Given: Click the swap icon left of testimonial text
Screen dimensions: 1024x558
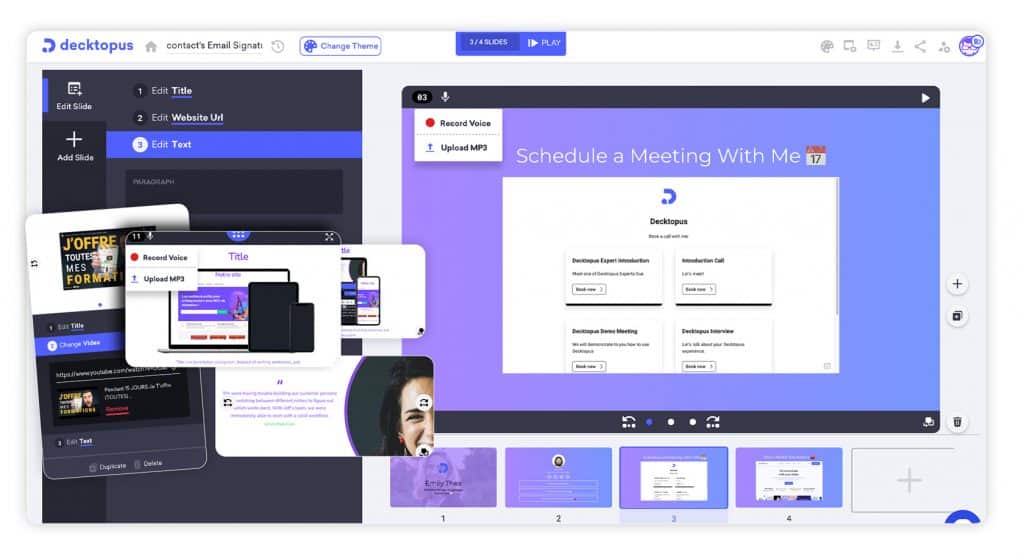Looking at the screenshot, I should pyautogui.click(x=227, y=402).
